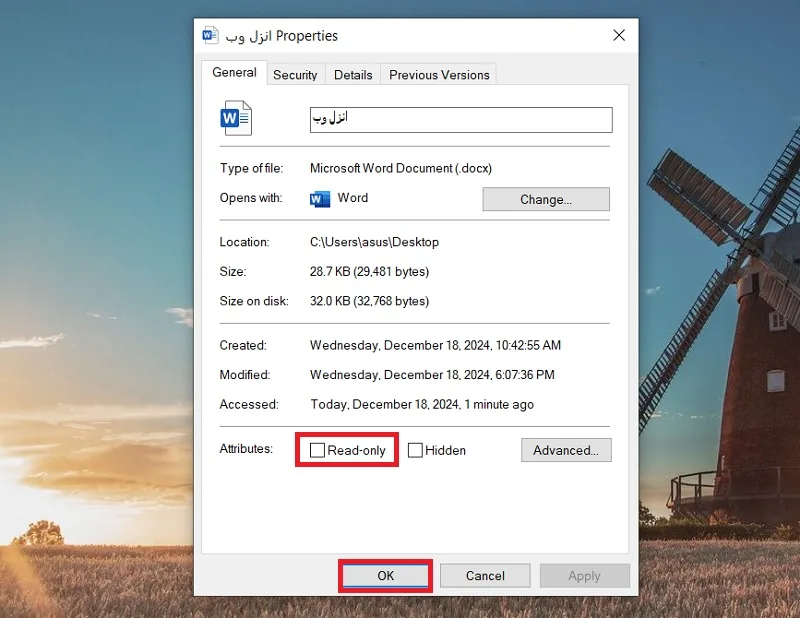Click the Word app icon beside Opens with
The image size is (800, 618).
(x=320, y=199)
